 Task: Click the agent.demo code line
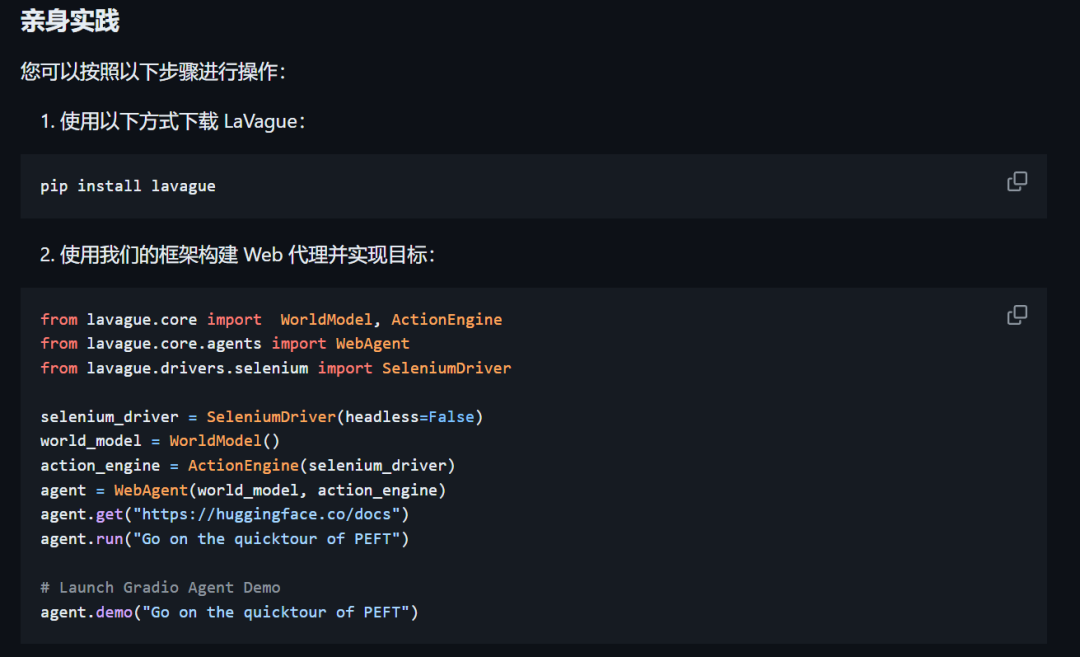(x=229, y=612)
